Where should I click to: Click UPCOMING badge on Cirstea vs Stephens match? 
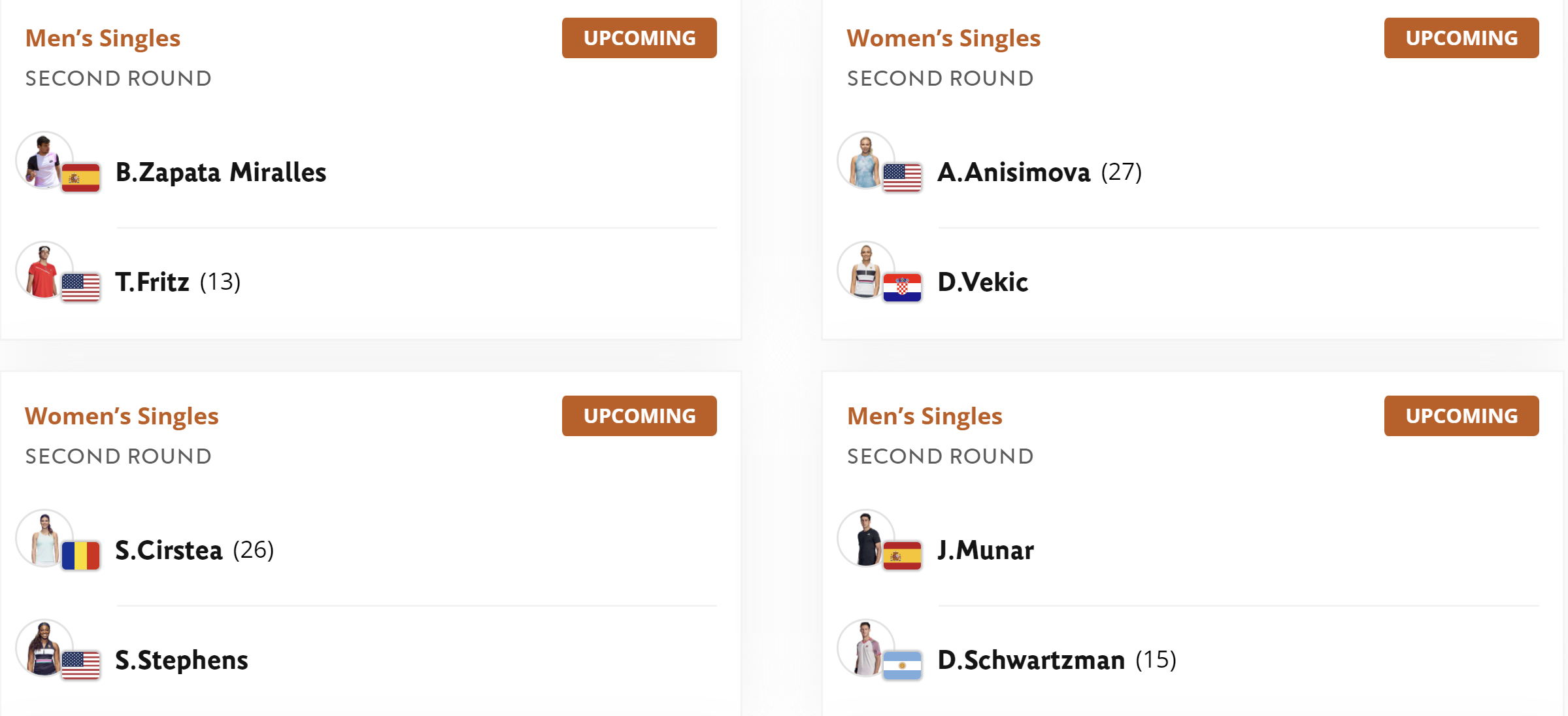tap(639, 416)
